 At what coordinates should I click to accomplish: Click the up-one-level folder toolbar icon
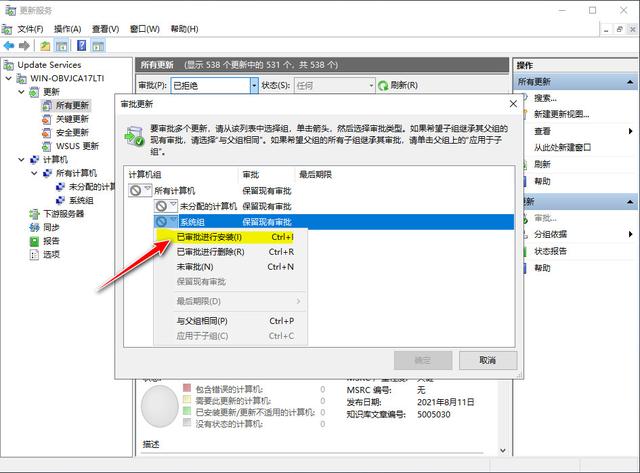[45, 46]
